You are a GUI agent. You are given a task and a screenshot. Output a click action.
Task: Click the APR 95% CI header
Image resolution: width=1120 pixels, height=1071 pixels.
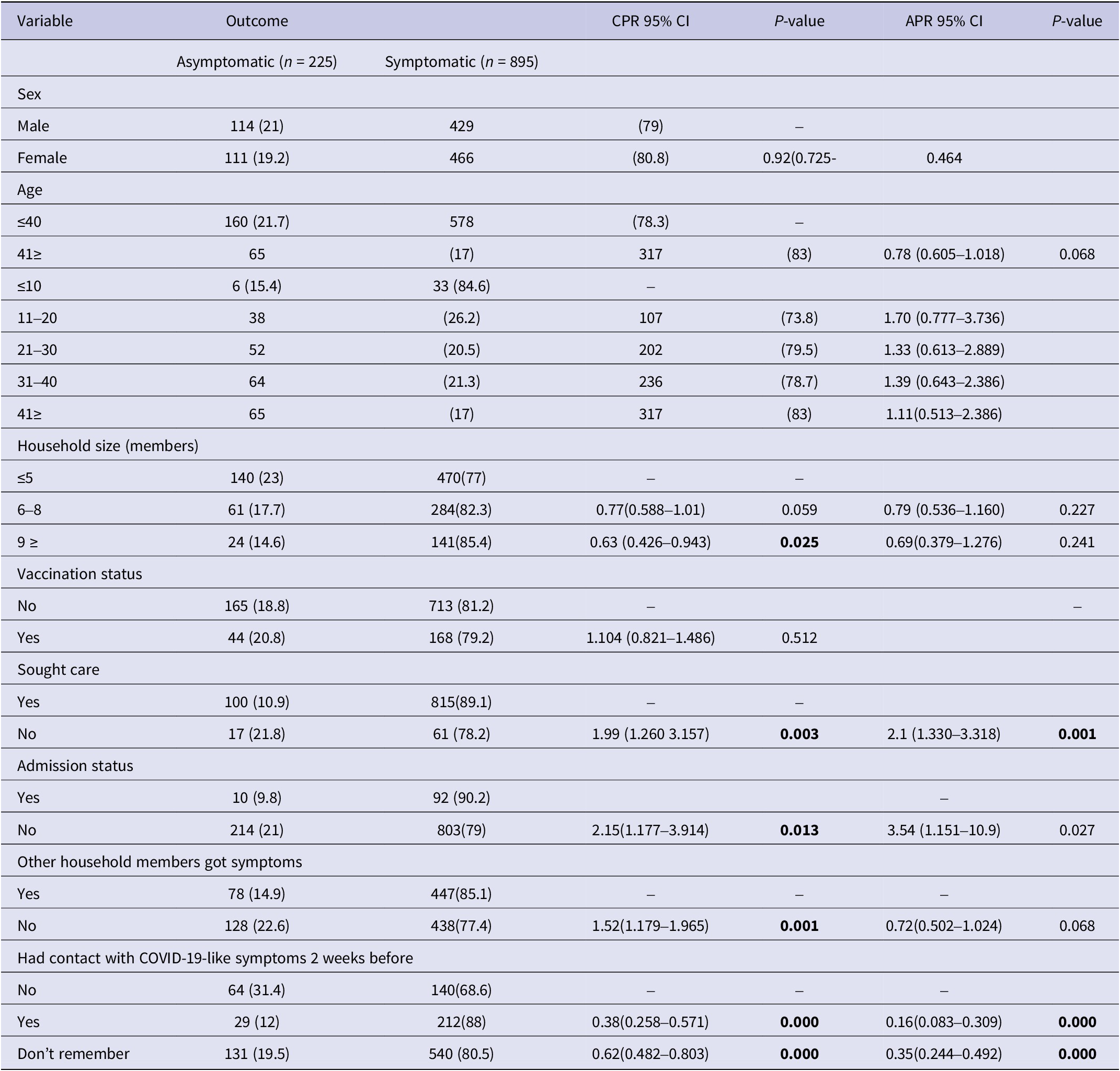944,21
